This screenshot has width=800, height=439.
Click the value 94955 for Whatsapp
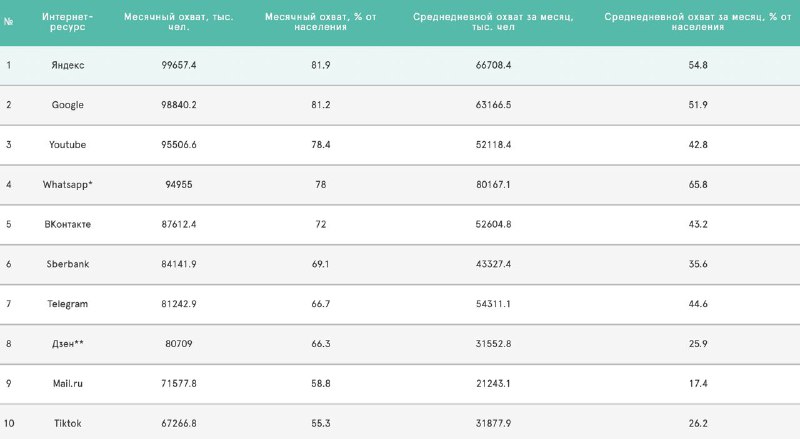[x=179, y=184]
